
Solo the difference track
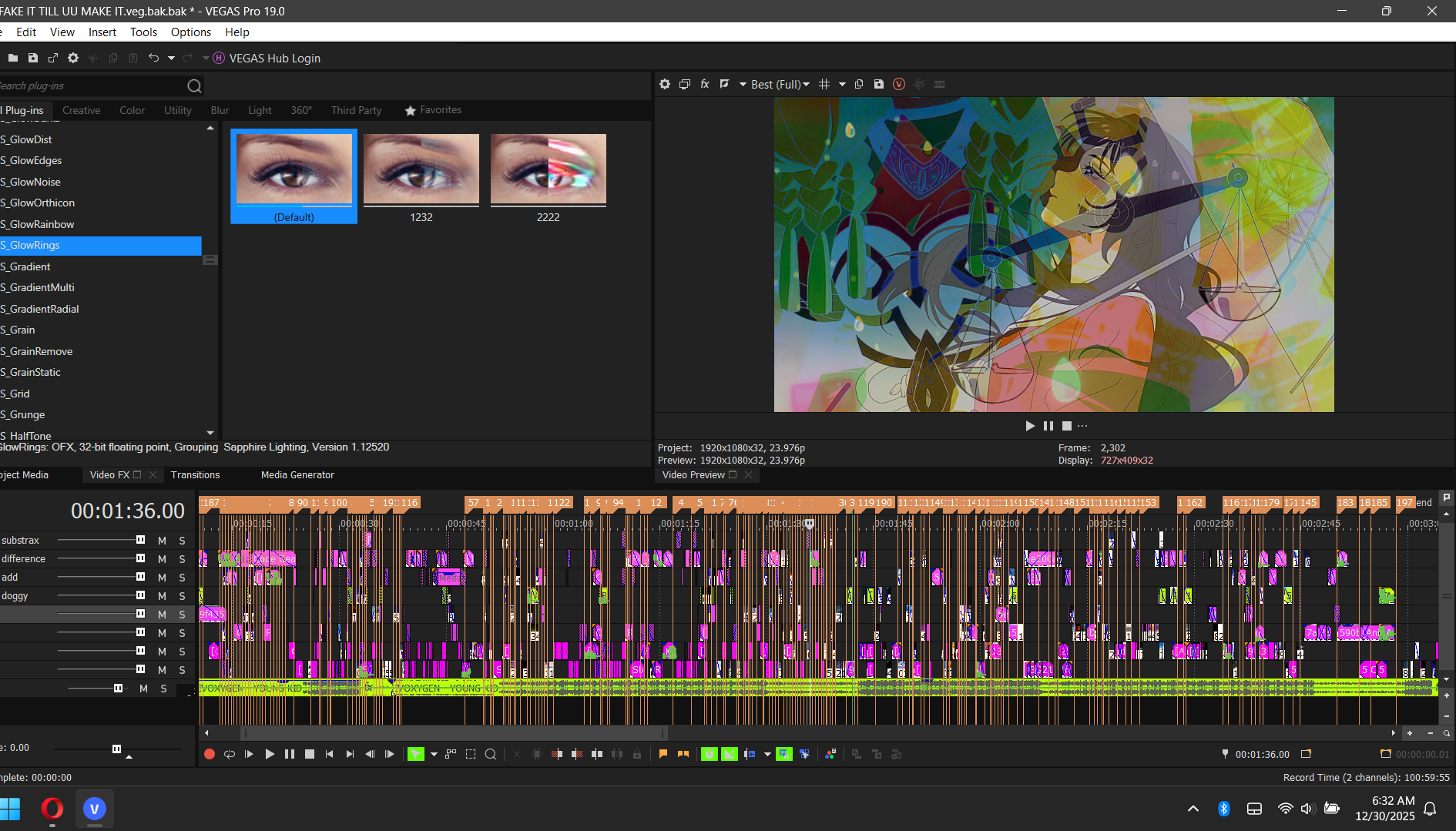[183, 559]
